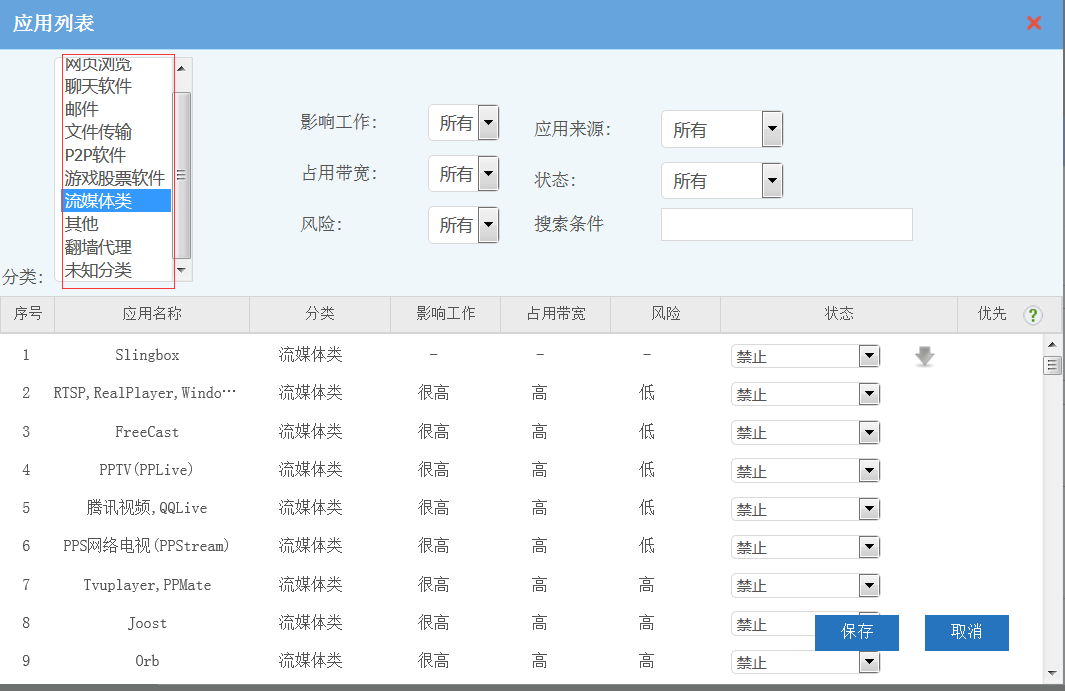1065x691 pixels.
Task: Select 翻墙代理 category in list
Action: (98, 247)
